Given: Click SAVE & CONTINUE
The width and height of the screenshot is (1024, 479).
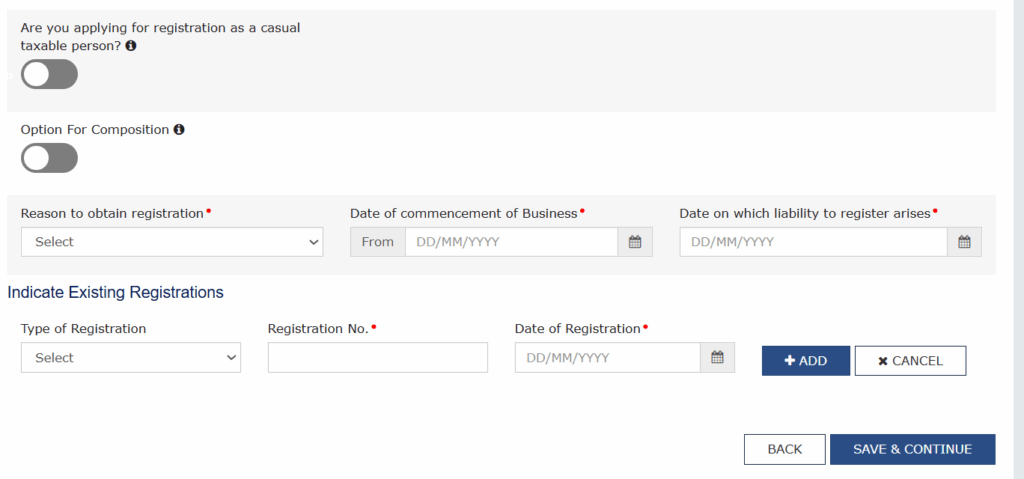Looking at the screenshot, I should [x=912, y=449].
